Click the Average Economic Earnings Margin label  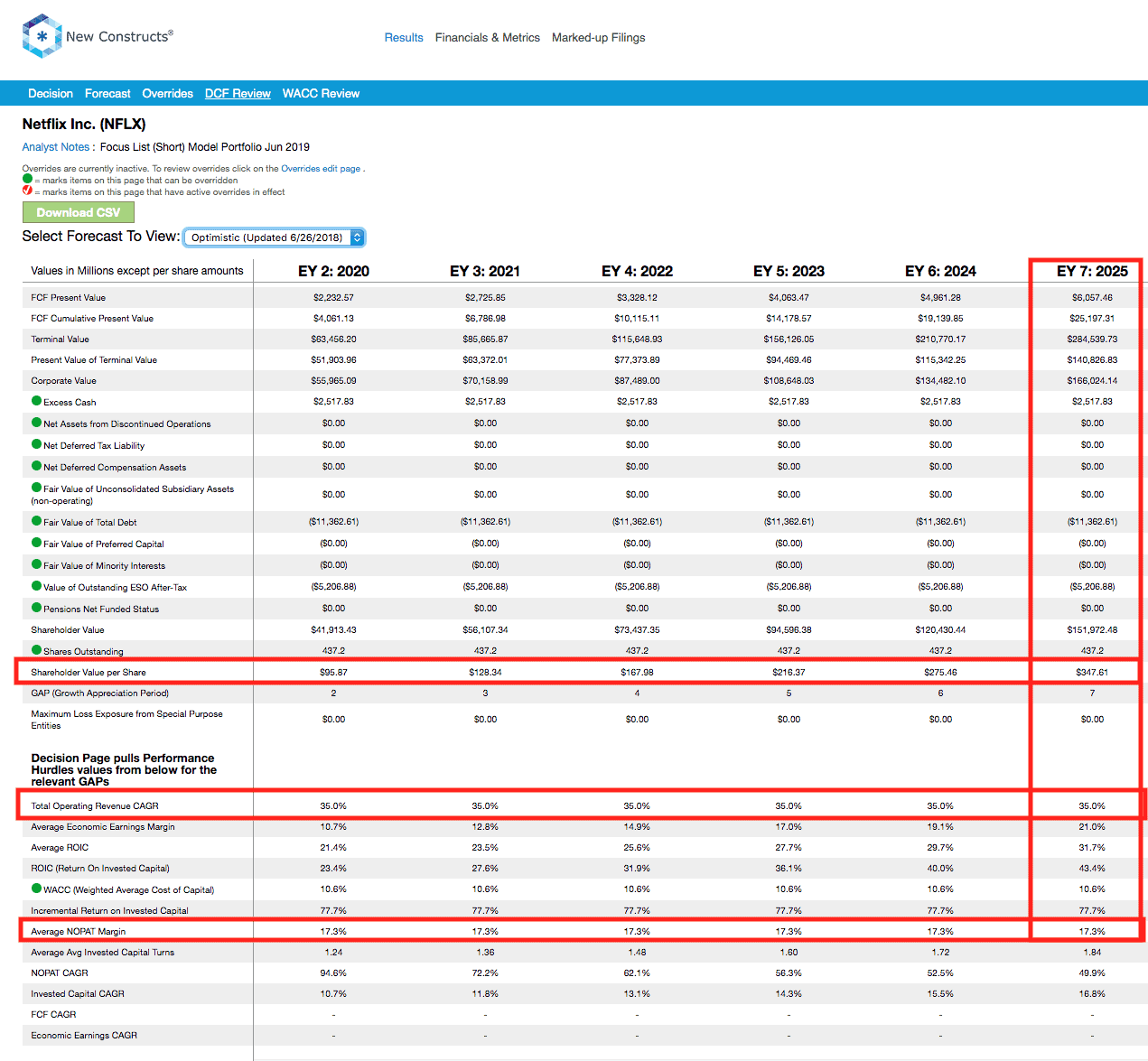tap(103, 827)
